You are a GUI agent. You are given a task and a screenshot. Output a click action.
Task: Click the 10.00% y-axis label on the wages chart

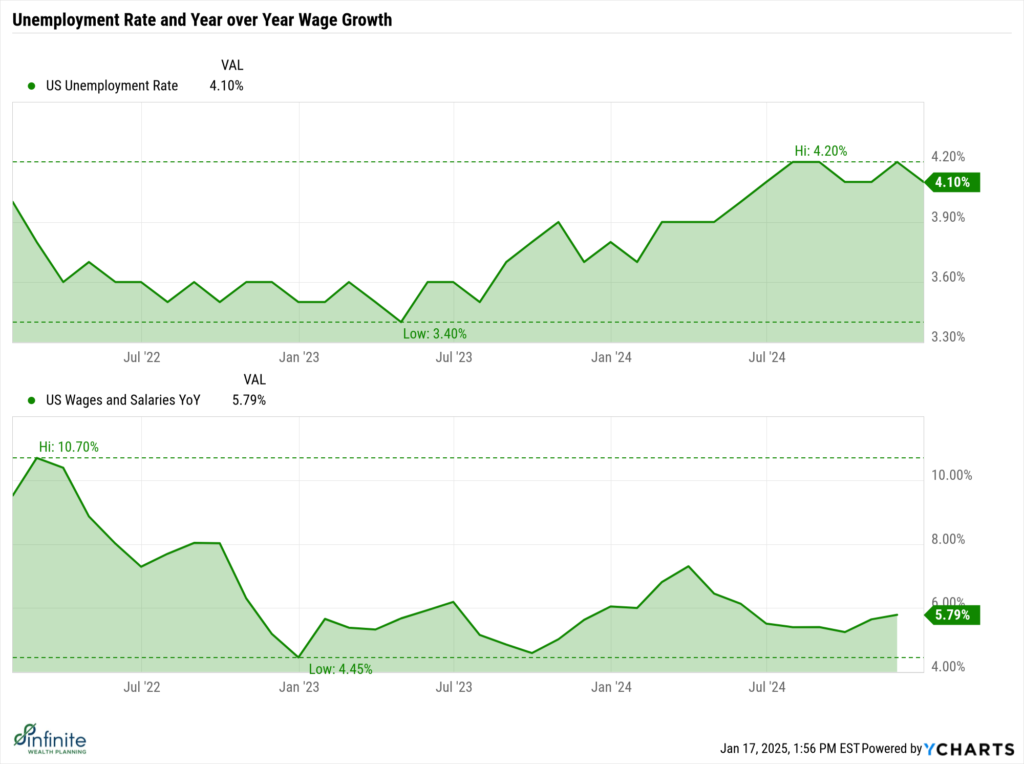tap(951, 476)
